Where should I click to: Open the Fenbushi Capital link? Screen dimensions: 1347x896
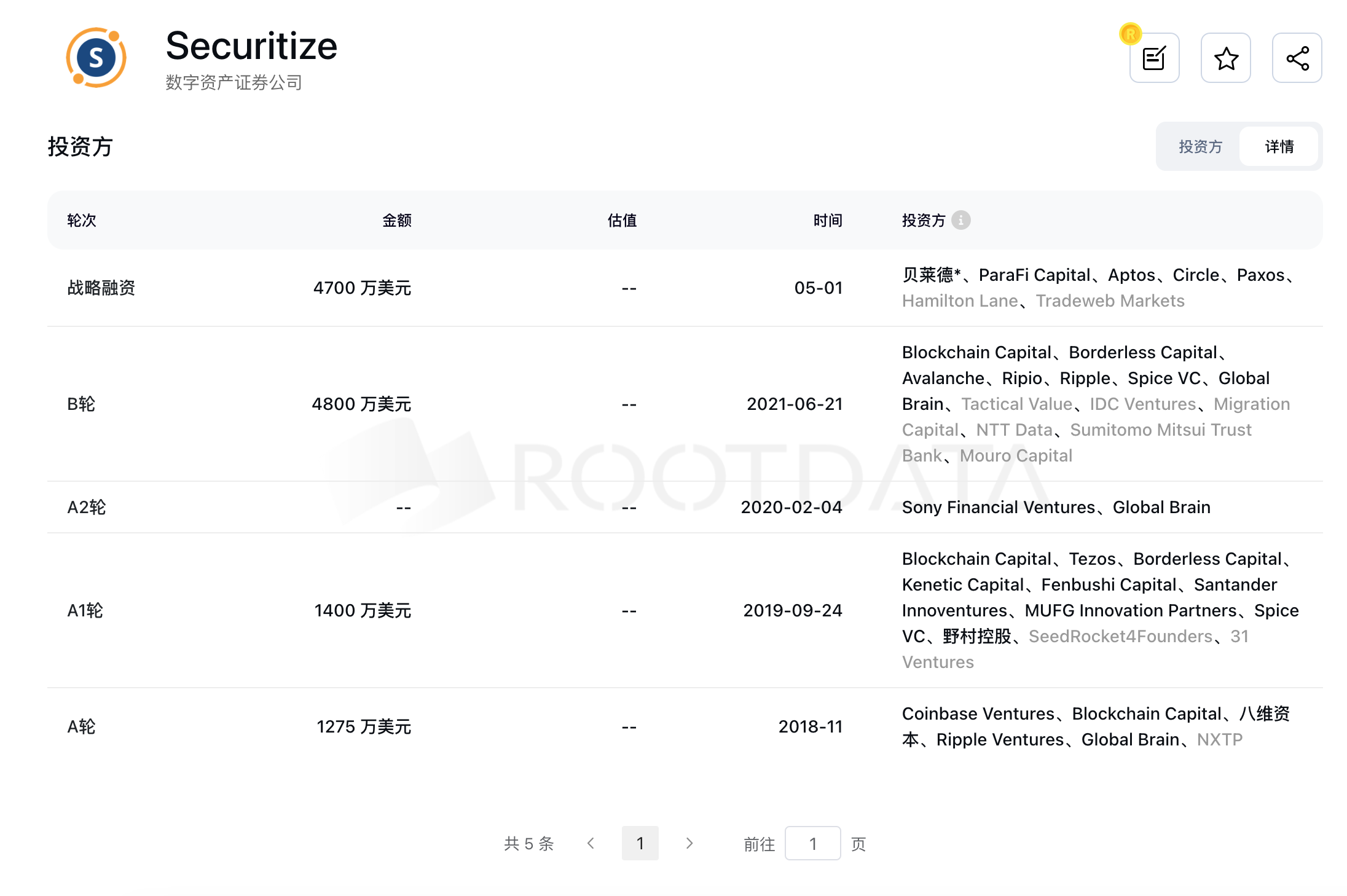click(x=1109, y=584)
